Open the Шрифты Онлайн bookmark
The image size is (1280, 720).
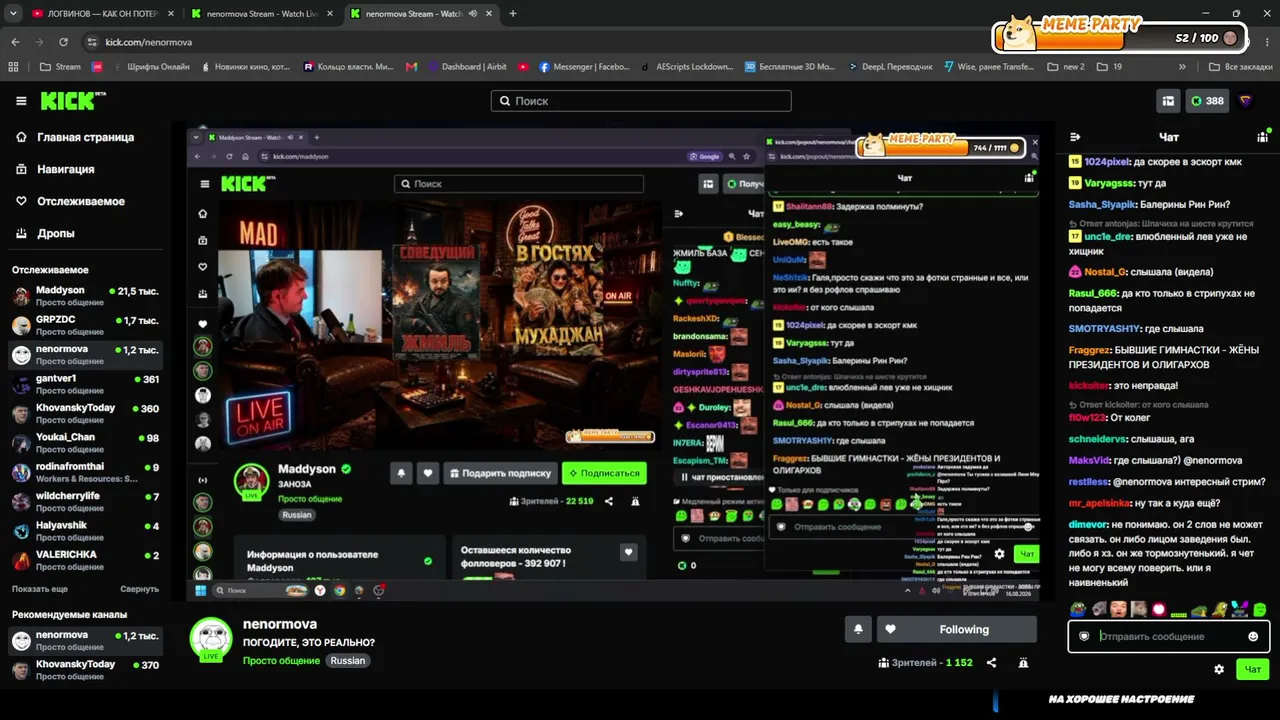tap(150, 67)
